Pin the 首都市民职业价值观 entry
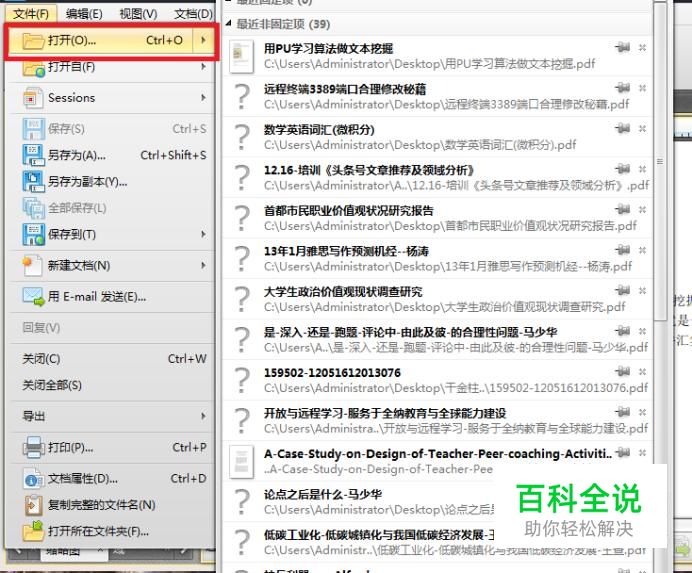 pos(623,209)
